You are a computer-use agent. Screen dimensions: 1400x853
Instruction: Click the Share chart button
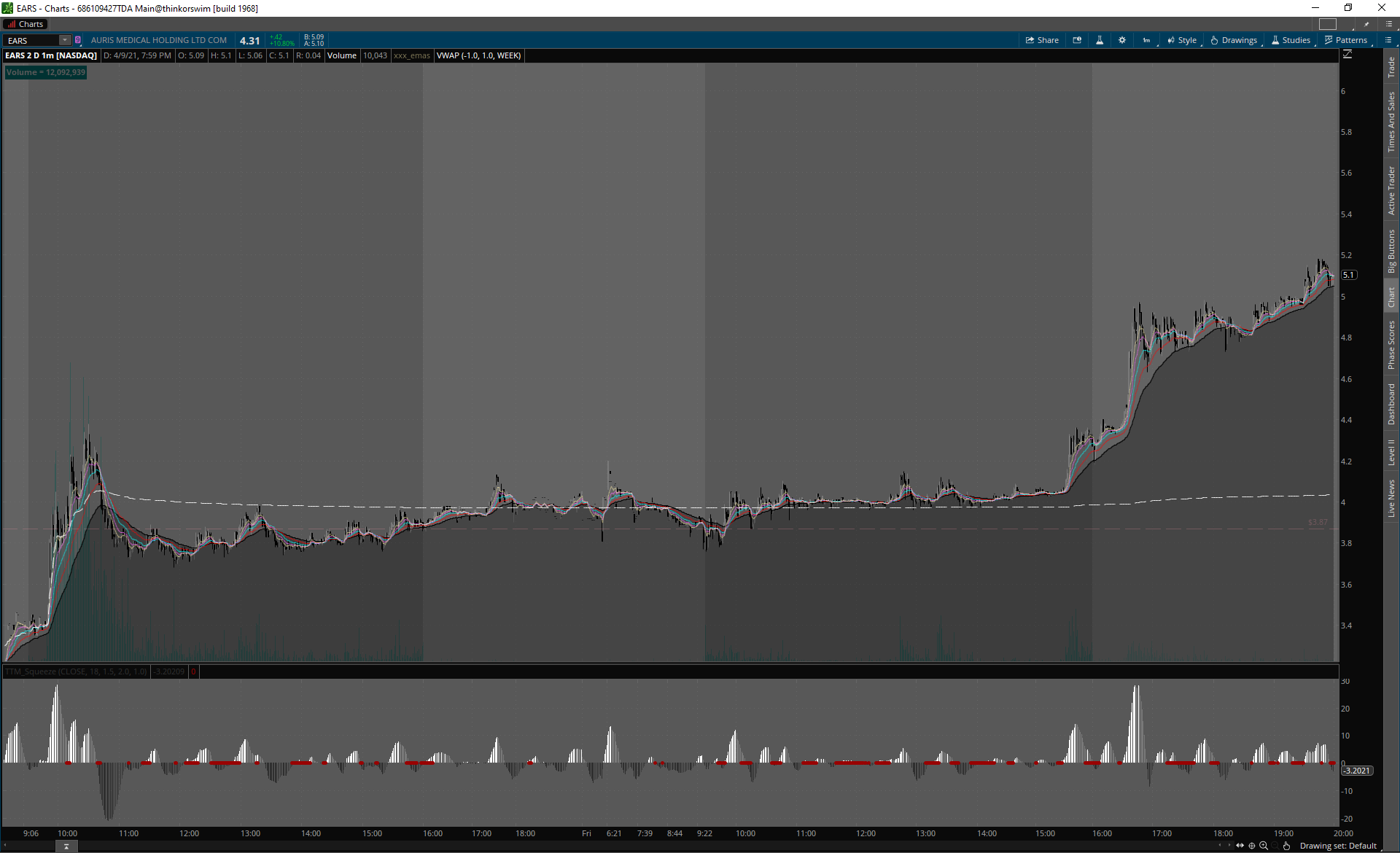1042,40
